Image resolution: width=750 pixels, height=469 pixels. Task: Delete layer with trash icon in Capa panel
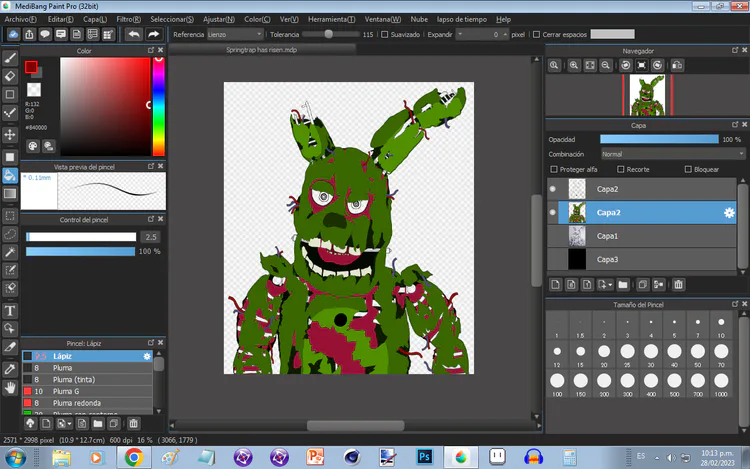(678, 285)
